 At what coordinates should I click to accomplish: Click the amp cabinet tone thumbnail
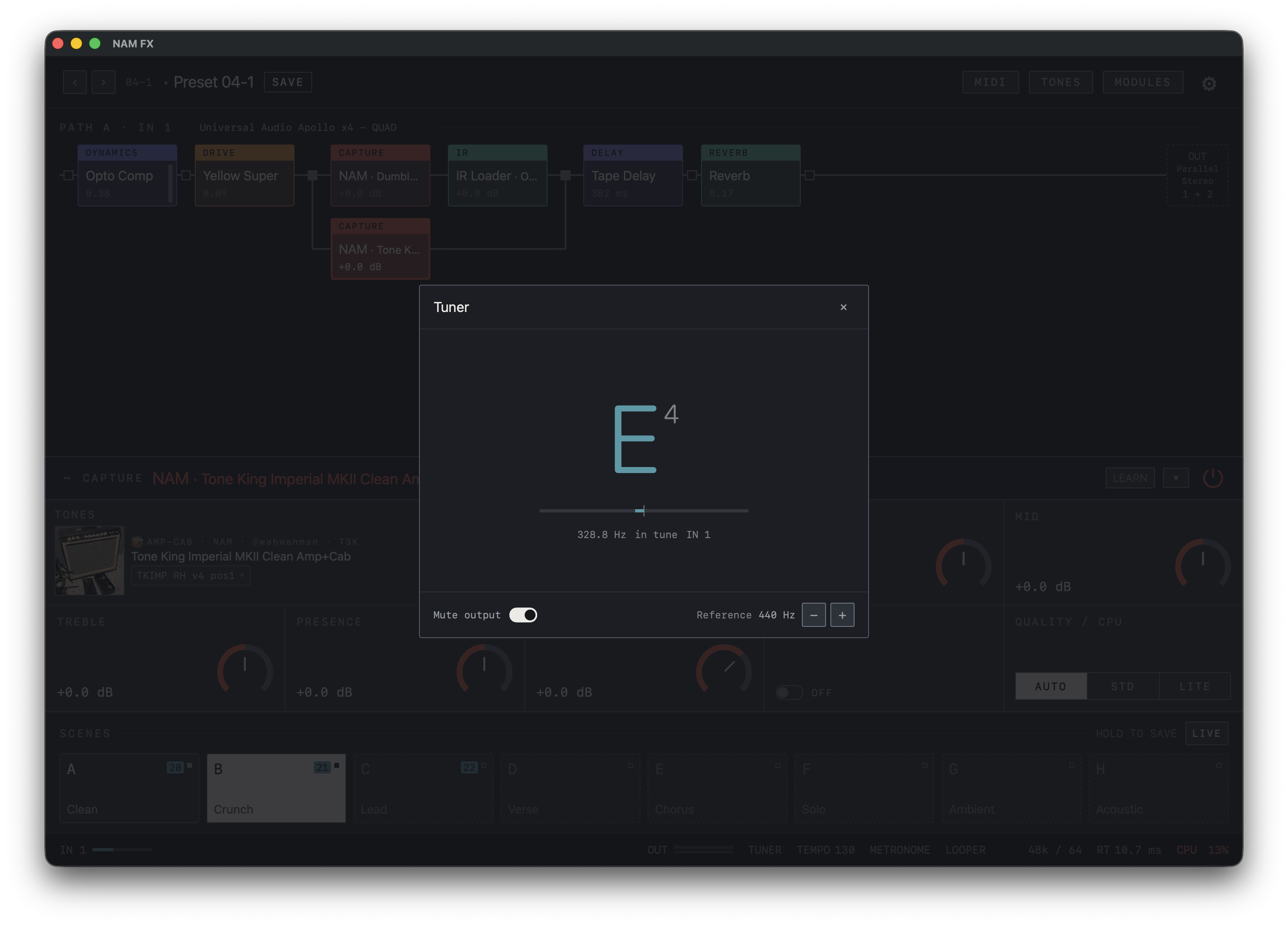pos(89,560)
